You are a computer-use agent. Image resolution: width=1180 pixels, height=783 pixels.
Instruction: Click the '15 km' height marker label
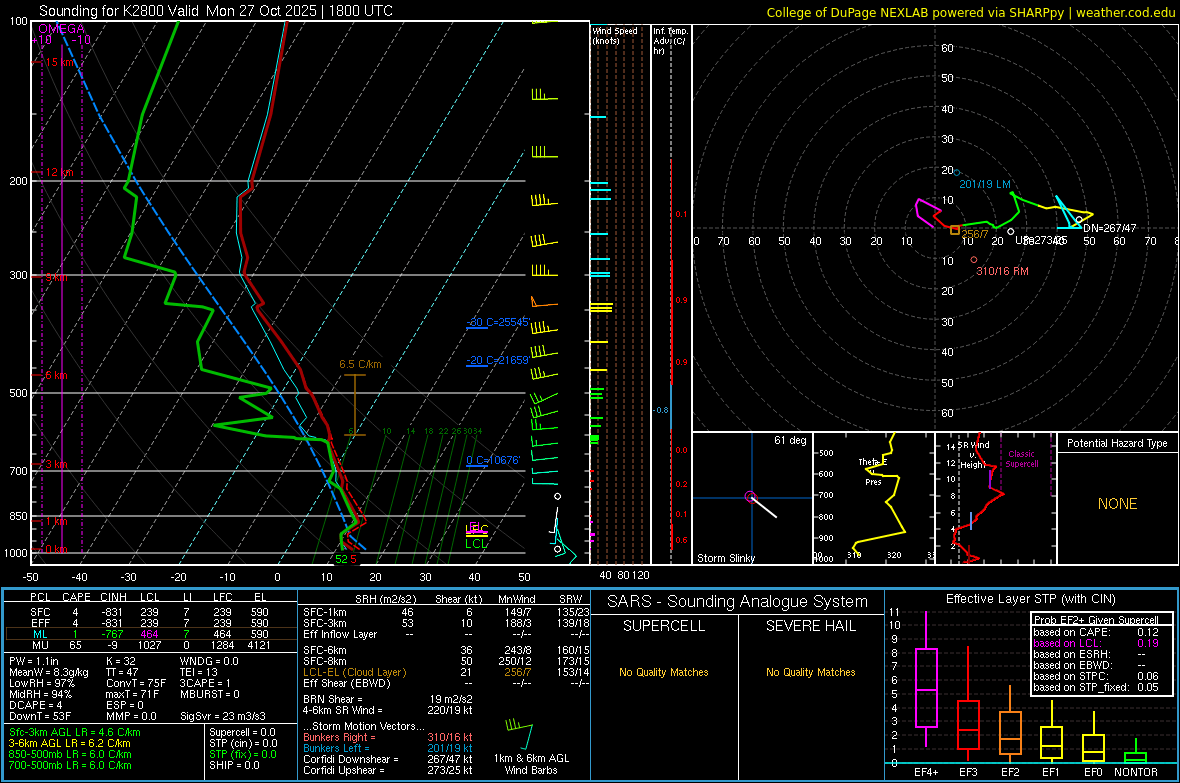pos(60,62)
